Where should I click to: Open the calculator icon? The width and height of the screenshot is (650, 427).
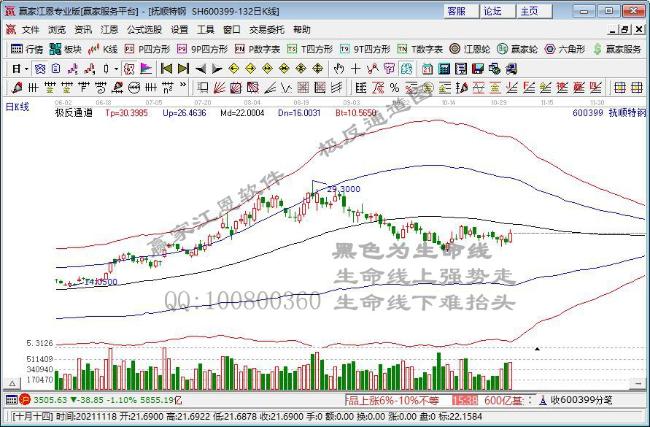tap(444, 68)
